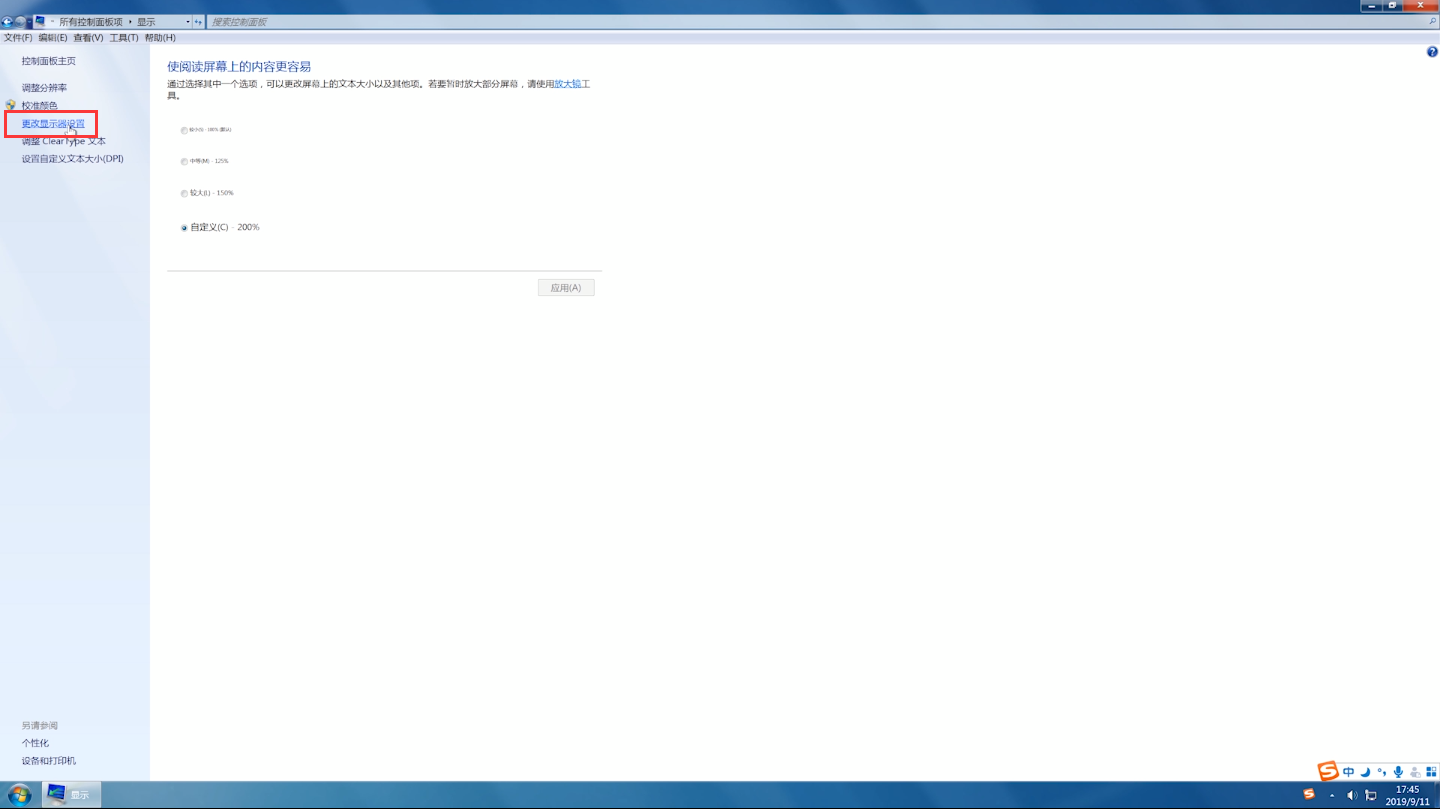The image size is (1440, 809).
Task: Select the 自定义(C) 200% radio button
Action: pos(184,228)
